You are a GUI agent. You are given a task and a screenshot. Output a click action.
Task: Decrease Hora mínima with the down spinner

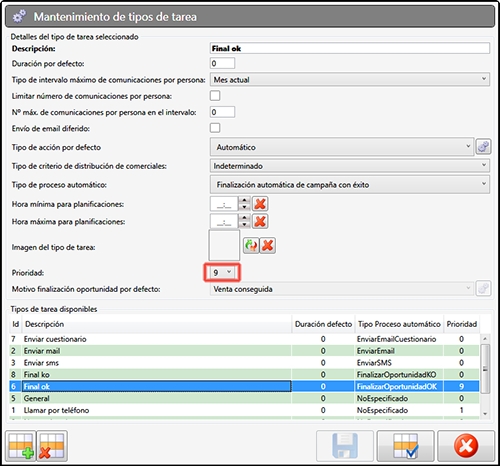click(x=245, y=207)
